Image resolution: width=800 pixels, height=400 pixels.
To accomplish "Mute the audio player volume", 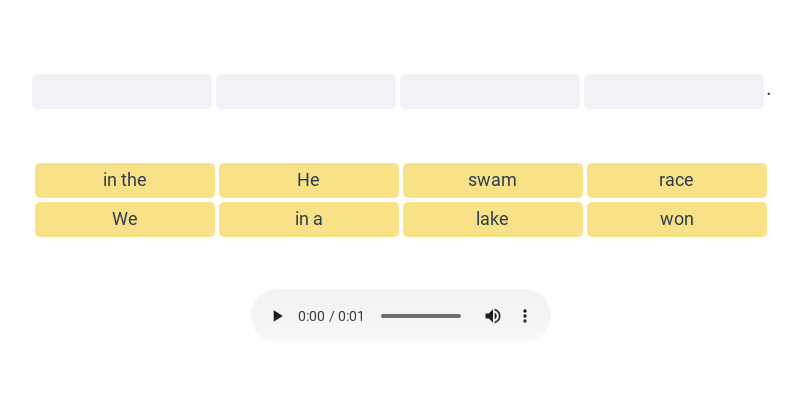I will (x=493, y=316).
